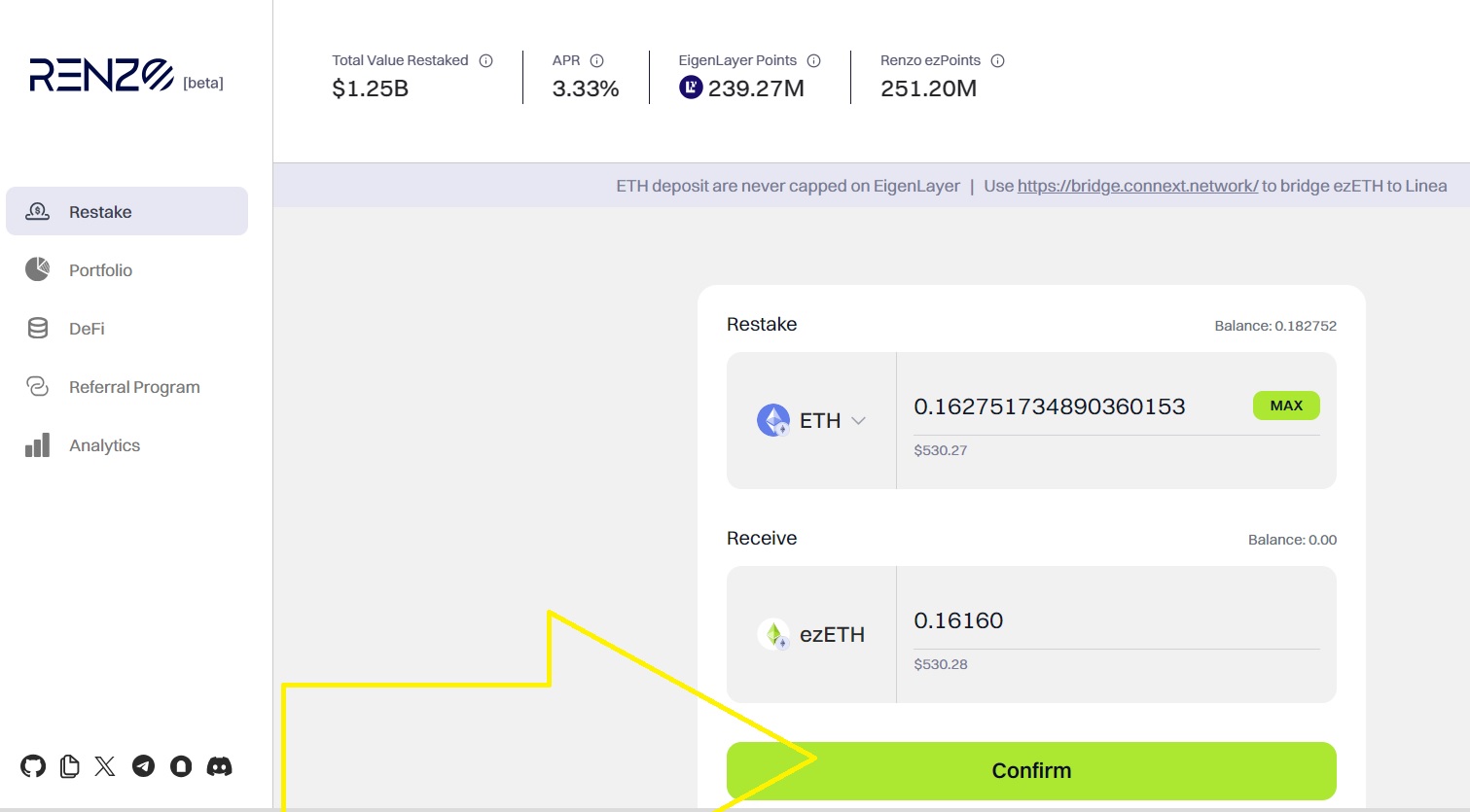
Task: Click the EigenLayer logo badge
Action: pyautogui.click(x=690, y=88)
